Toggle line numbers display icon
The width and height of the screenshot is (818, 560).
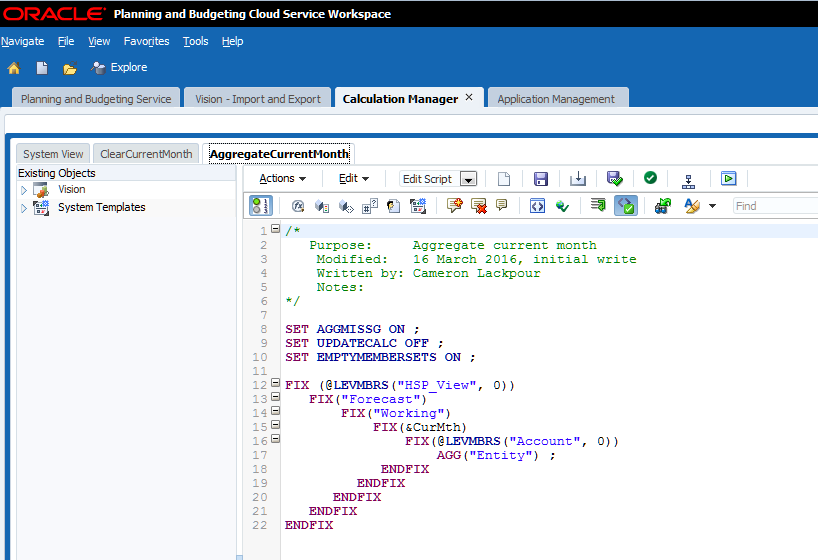pyautogui.click(x=260, y=206)
